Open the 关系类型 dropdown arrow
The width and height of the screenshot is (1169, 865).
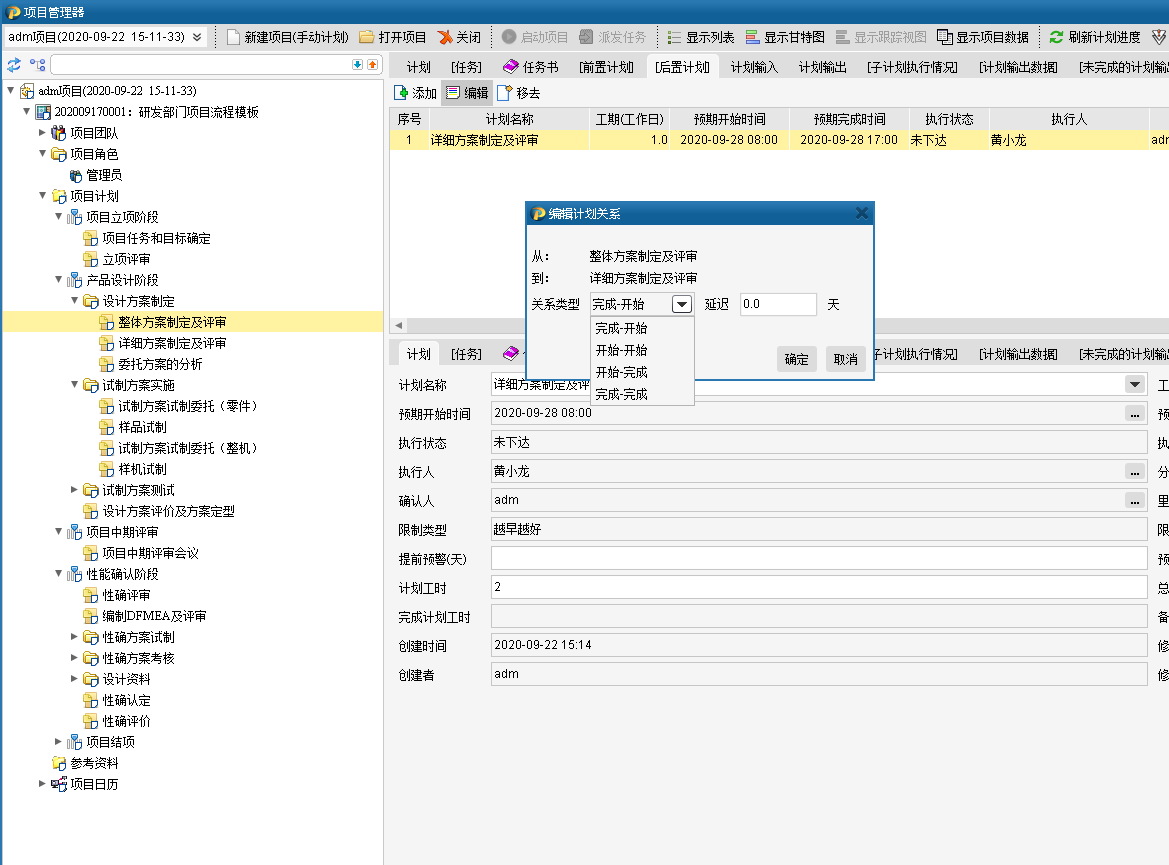pos(682,304)
